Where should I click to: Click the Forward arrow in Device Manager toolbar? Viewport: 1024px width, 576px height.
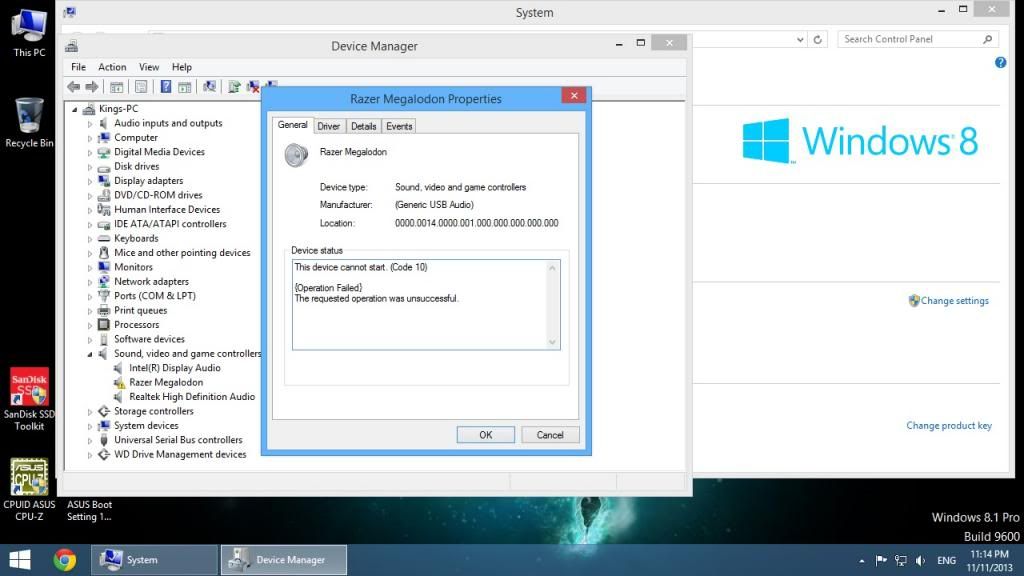pyautogui.click(x=92, y=87)
